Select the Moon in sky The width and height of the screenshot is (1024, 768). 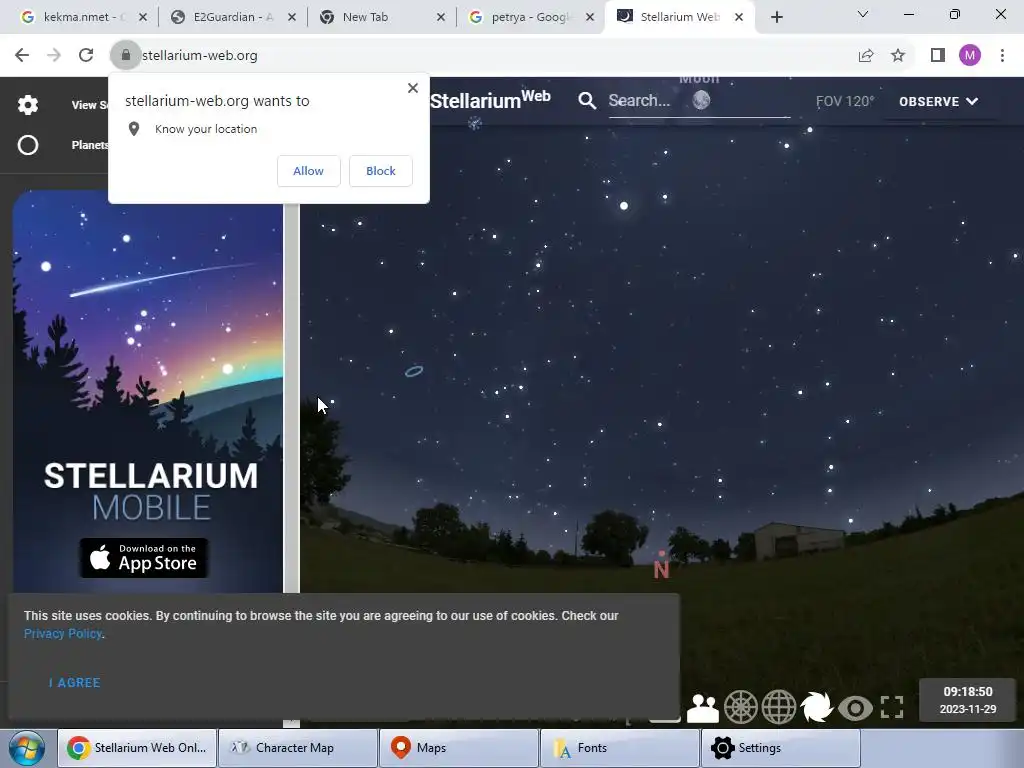click(x=701, y=100)
